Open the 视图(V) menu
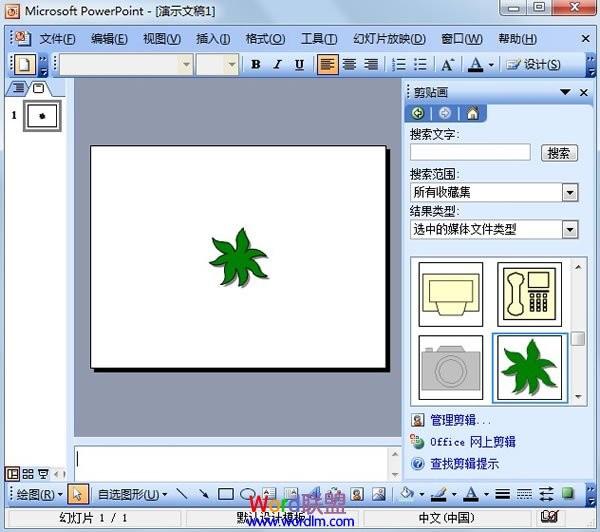This screenshot has height=532, width=600. pos(161,39)
